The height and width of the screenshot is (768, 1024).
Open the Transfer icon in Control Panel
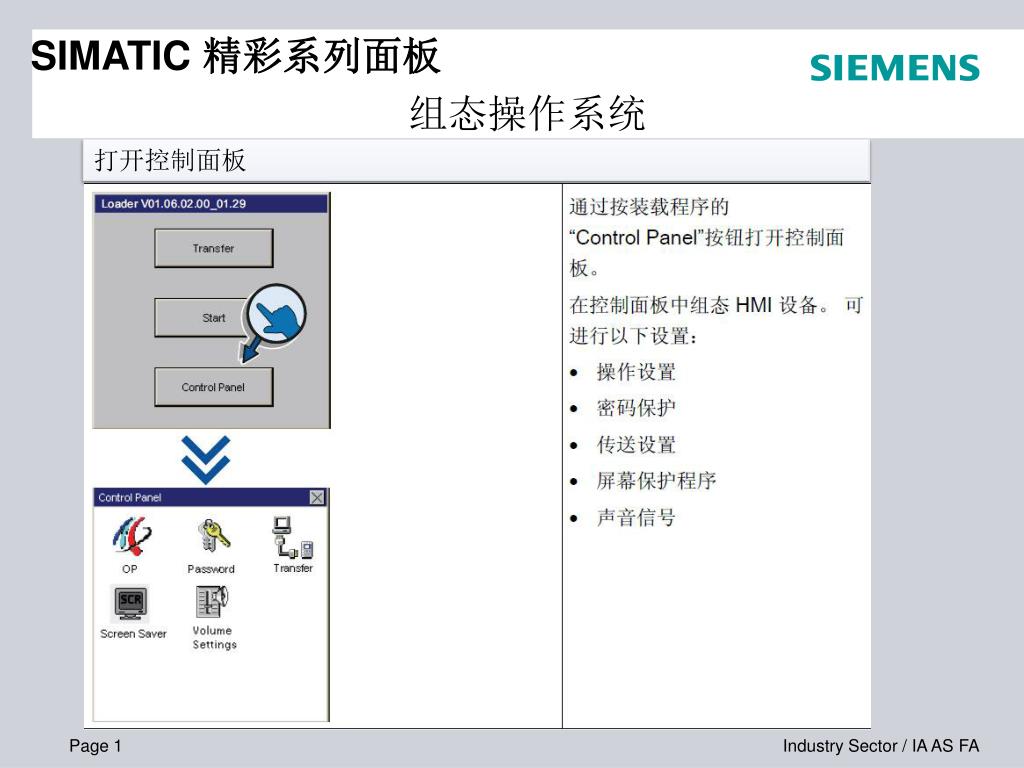[293, 537]
